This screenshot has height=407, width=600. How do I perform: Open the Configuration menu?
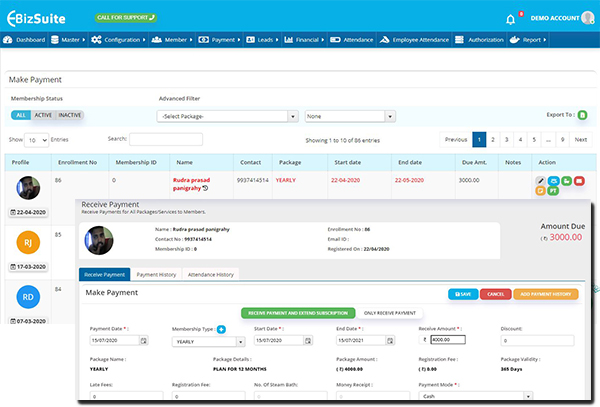click(118, 40)
